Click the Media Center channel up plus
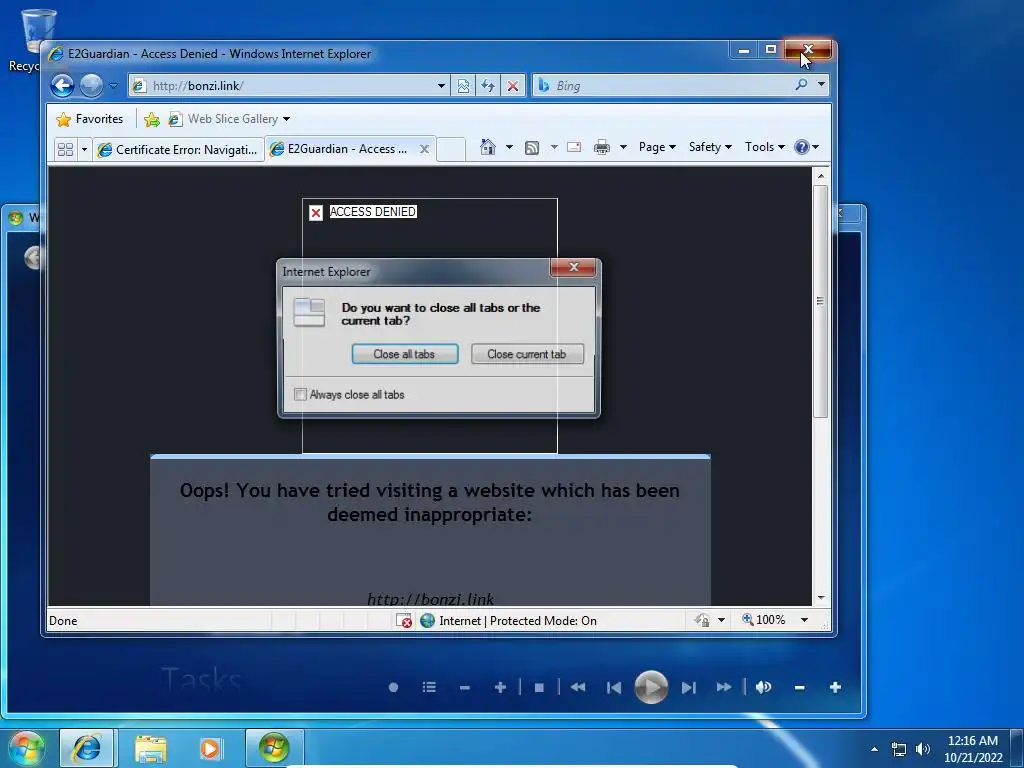The width and height of the screenshot is (1024, 768). pyautogui.click(x=500, y=687)
